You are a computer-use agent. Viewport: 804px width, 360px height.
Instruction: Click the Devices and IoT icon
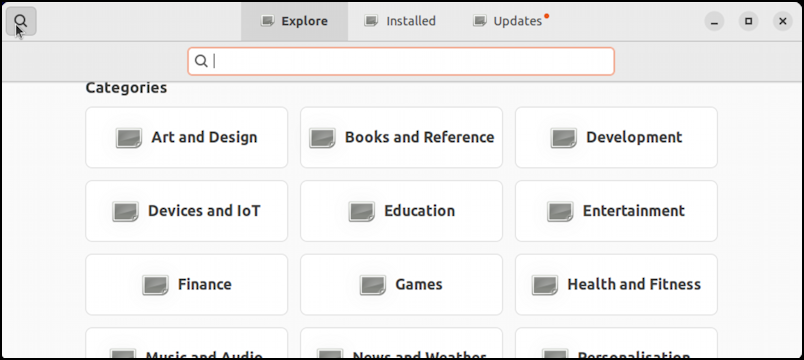tap(125, 211)
